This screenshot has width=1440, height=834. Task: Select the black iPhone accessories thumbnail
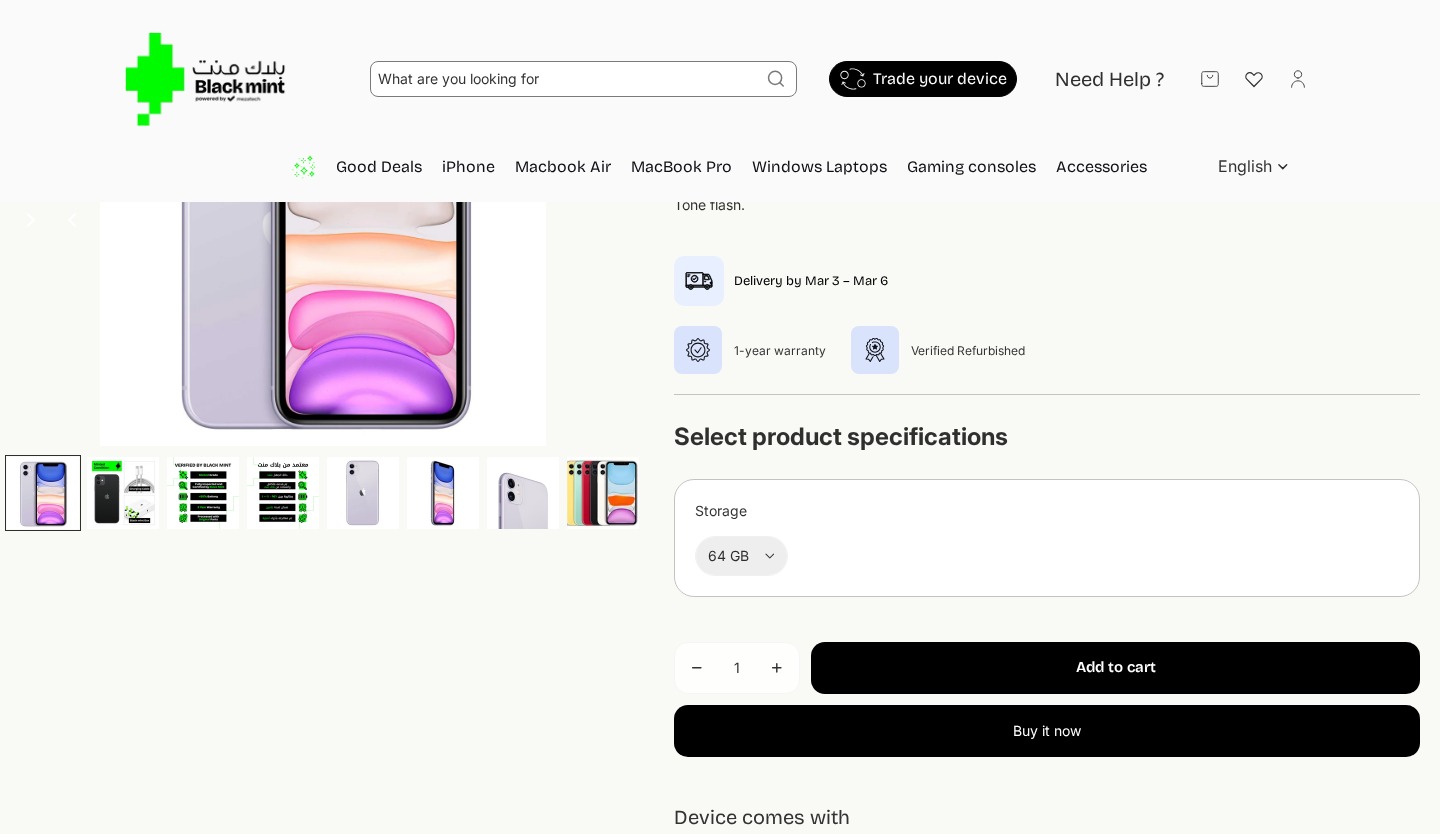coord(123,493)
